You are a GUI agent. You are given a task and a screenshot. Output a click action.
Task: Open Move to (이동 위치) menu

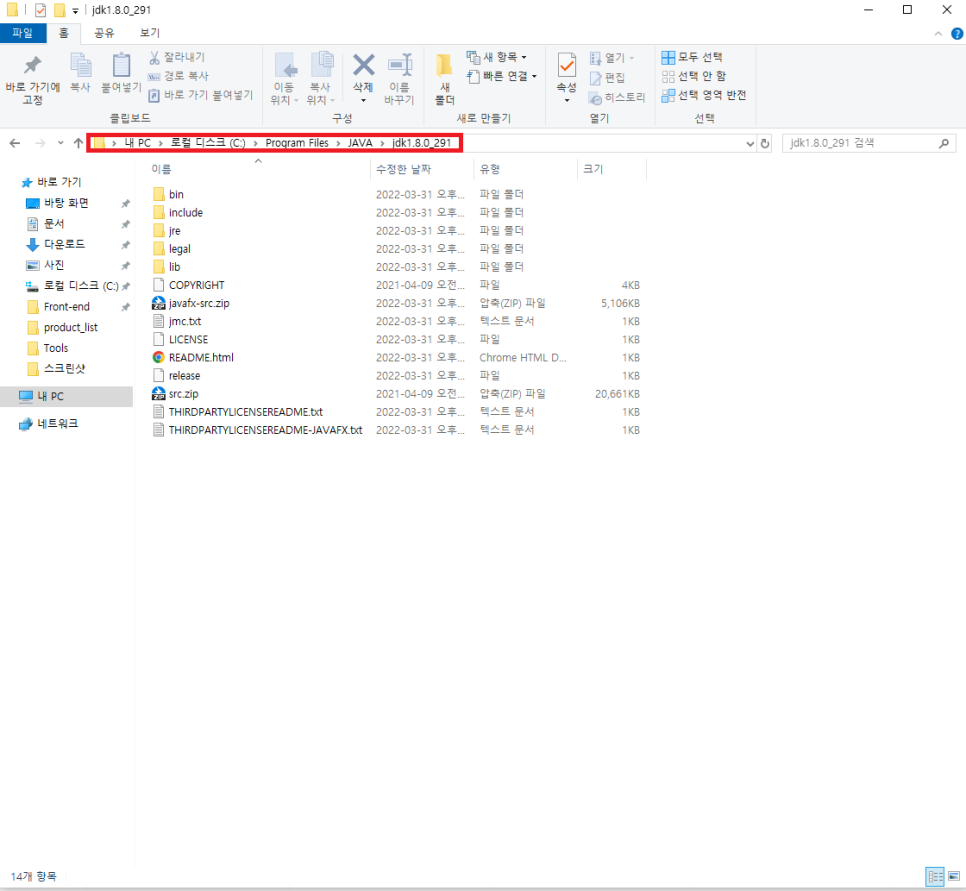284,79
